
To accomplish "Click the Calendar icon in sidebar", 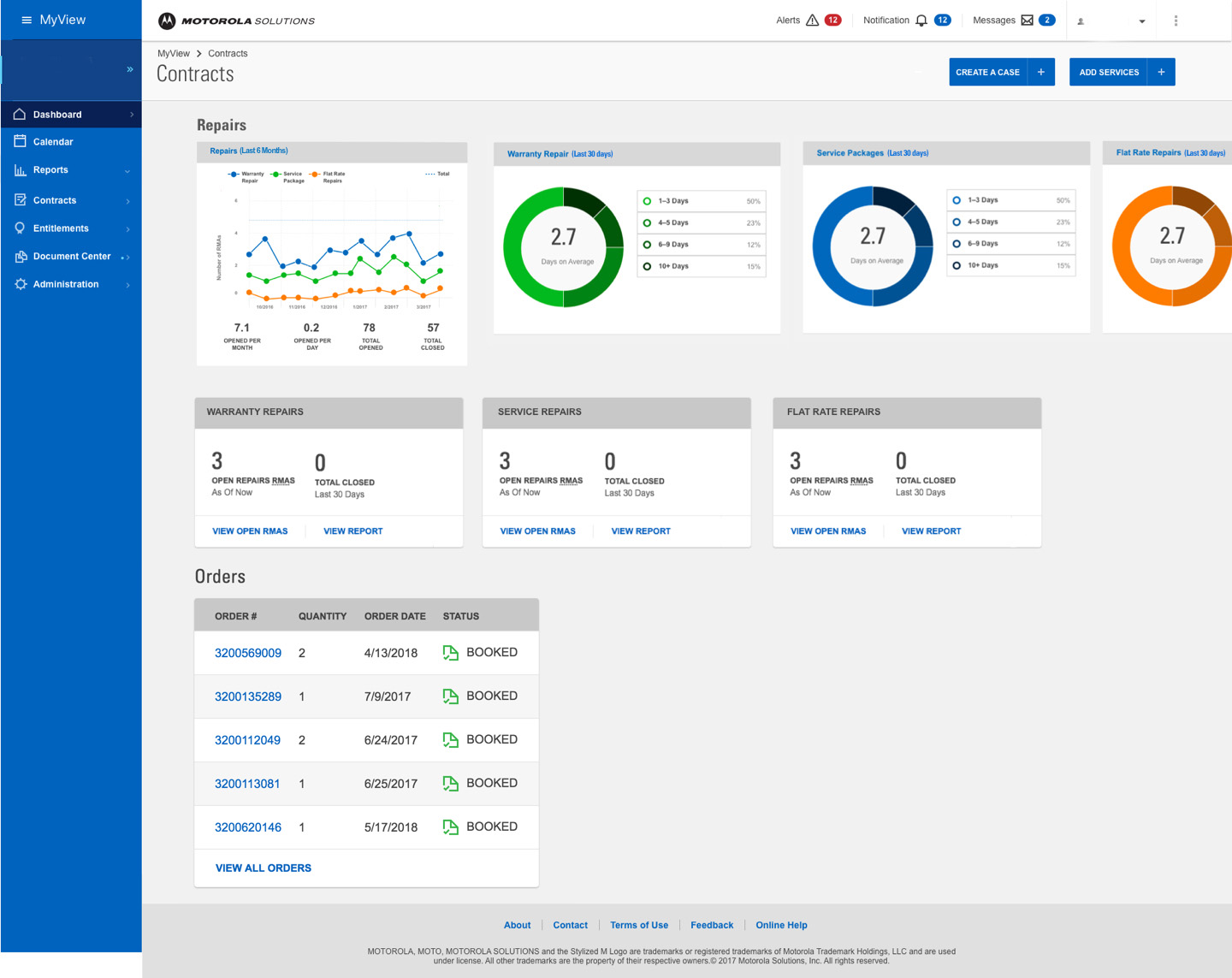I will (x=21, y=141).
